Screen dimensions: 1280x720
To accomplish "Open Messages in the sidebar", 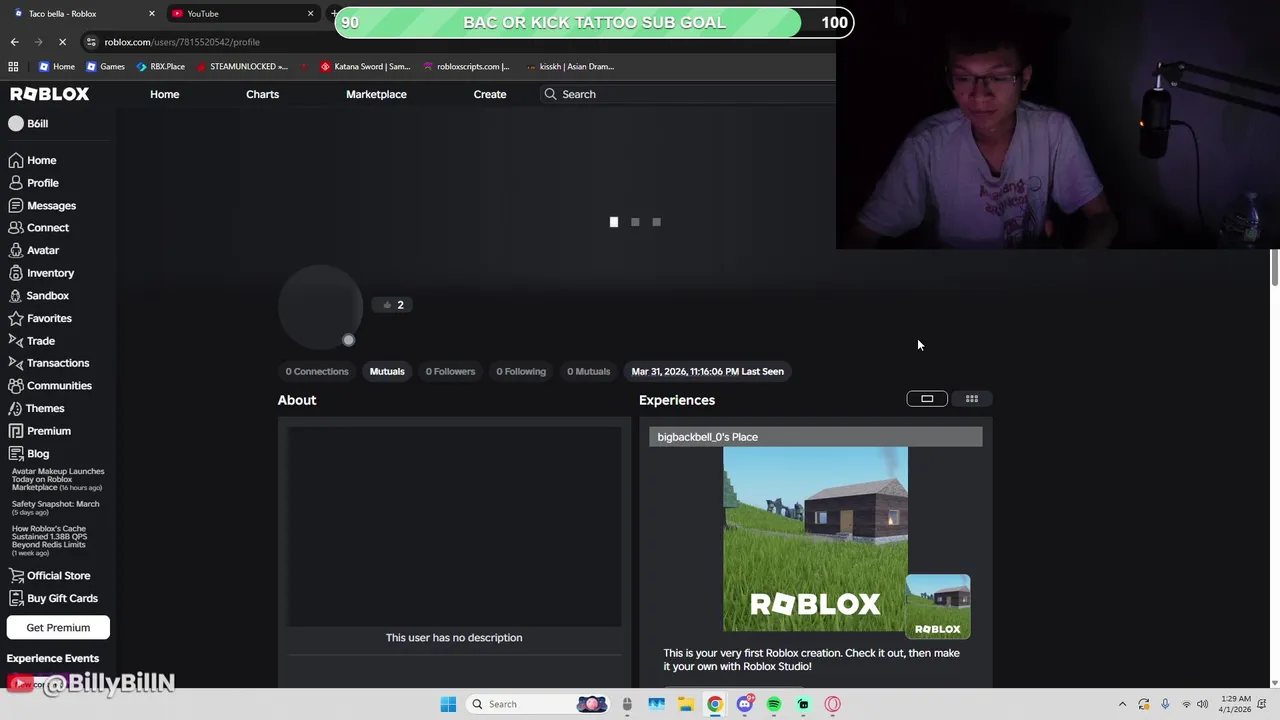I will [x=42, y=205].
